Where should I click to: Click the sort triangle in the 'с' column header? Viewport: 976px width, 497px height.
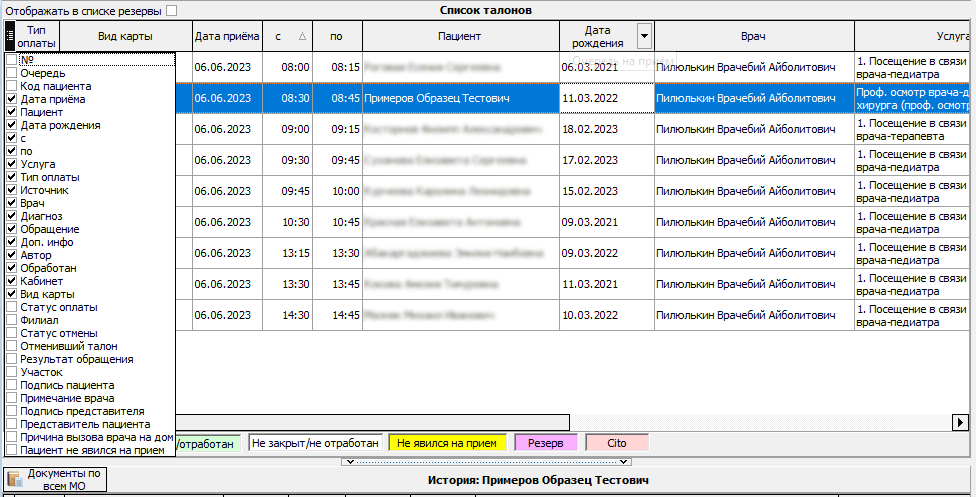(303, 37)
